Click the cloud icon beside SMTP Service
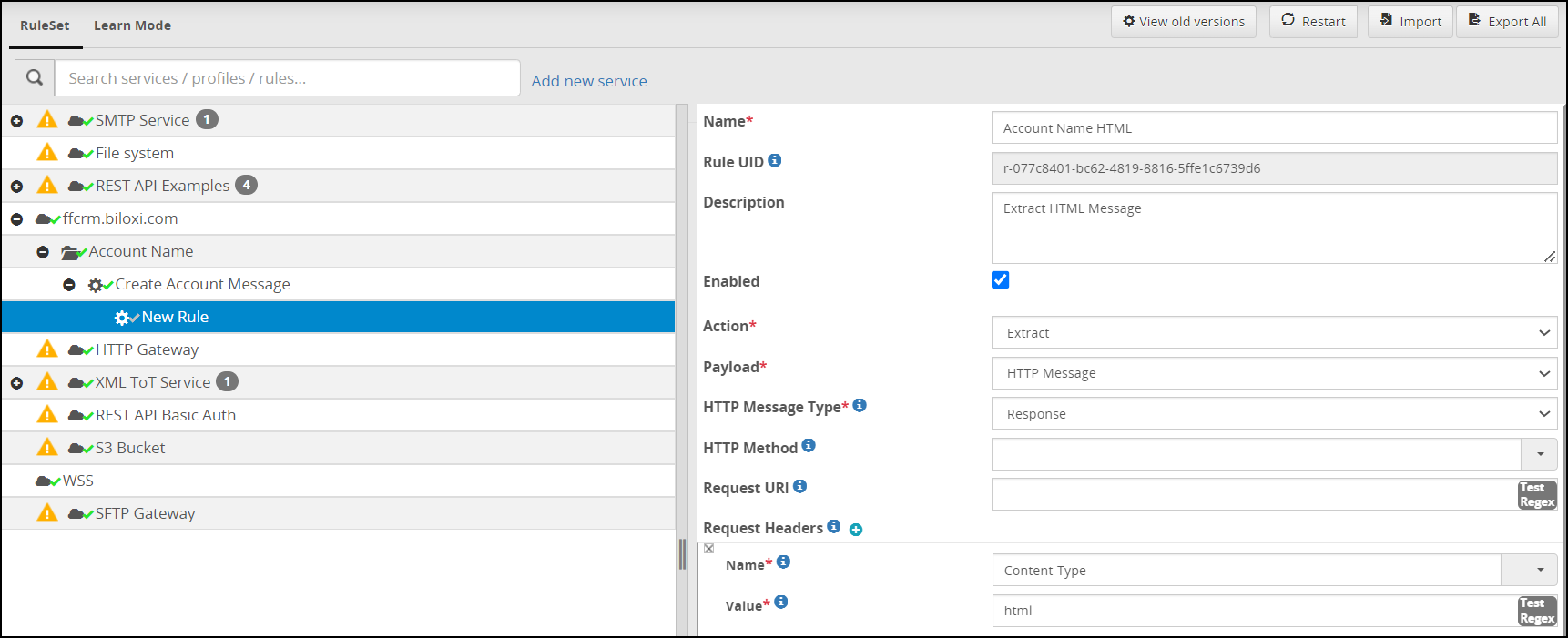This screenshot has height=638, width=1568. click(x=79, y=120)
